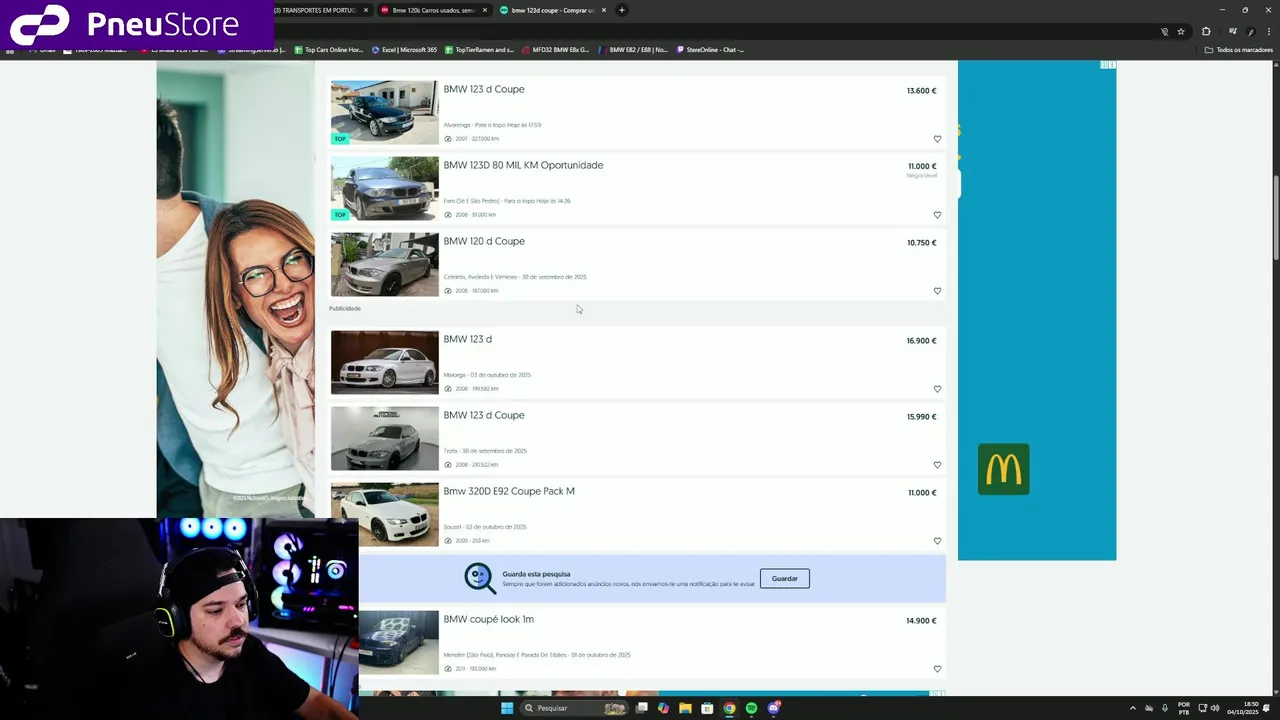Open 'BMW E82 / E88 | No...' bookmark
This screenshot has height=720, width=1280.
pos(633,49)
